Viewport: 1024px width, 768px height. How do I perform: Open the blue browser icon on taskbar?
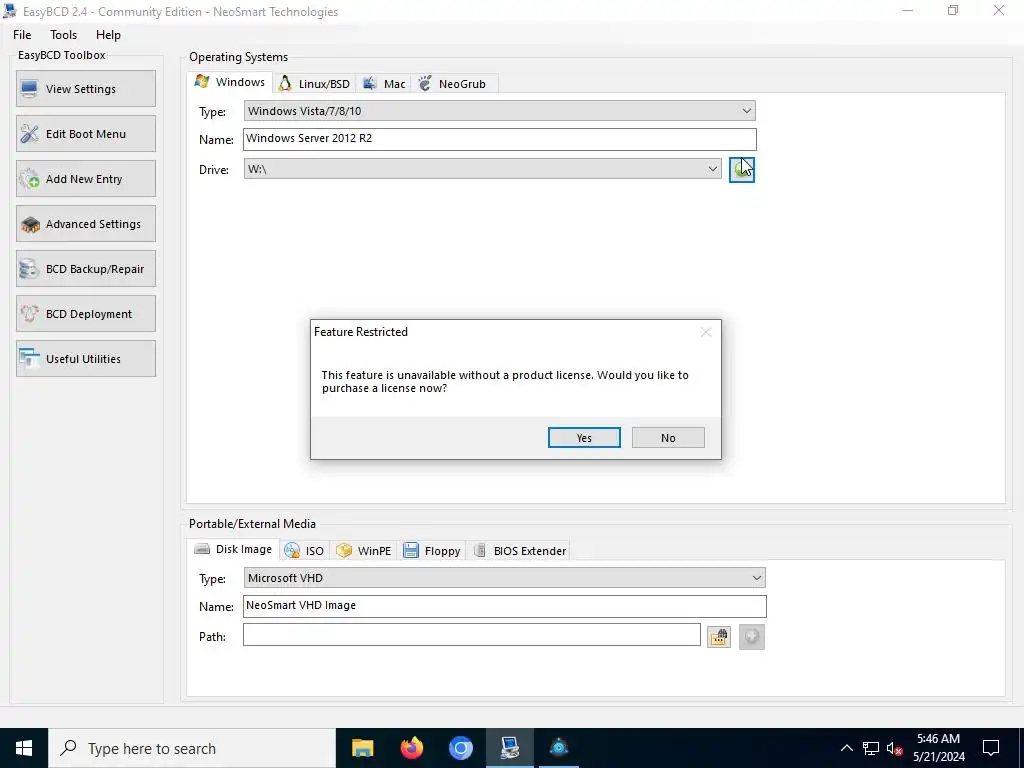[x=460, y=748]
